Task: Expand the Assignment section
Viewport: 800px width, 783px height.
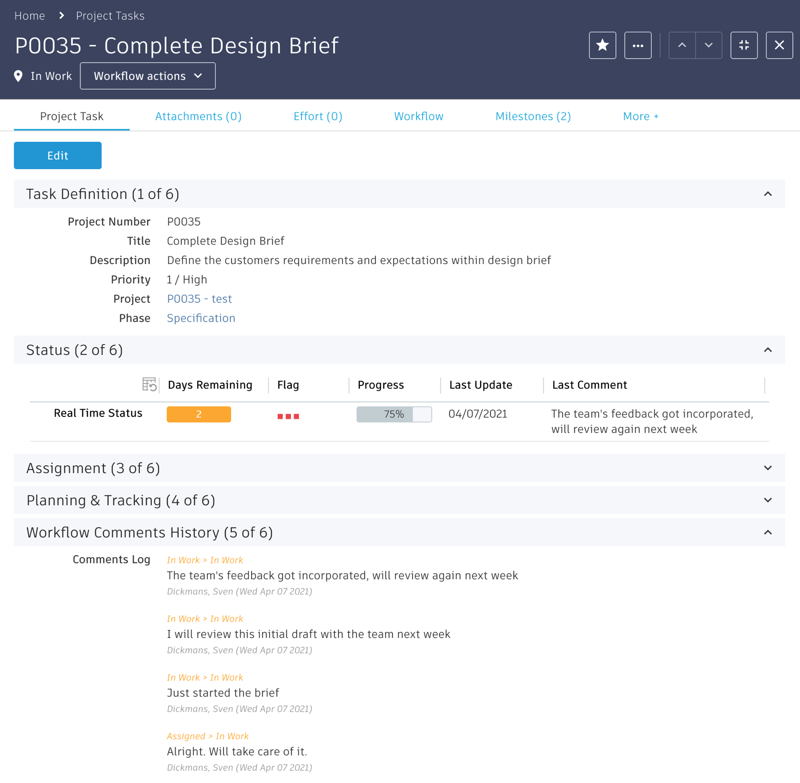Action: click(x=768, y=468)
